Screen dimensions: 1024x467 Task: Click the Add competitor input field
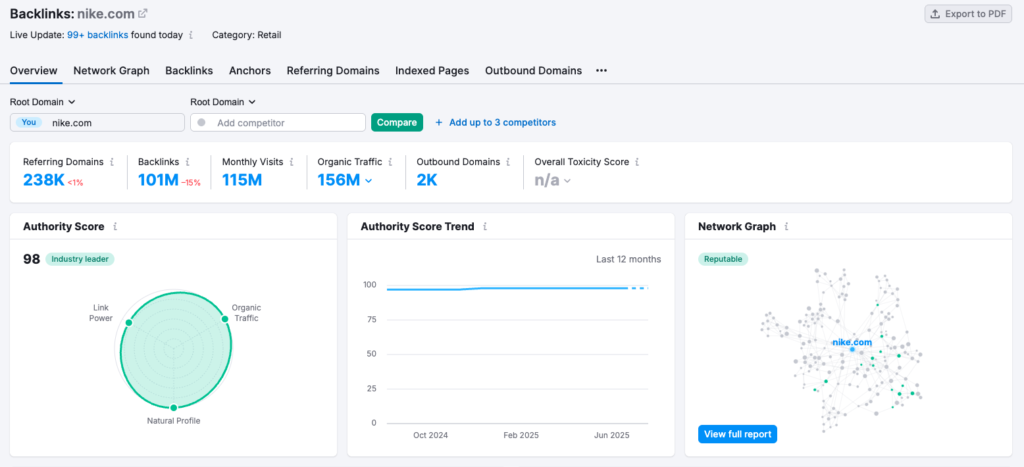278,122
